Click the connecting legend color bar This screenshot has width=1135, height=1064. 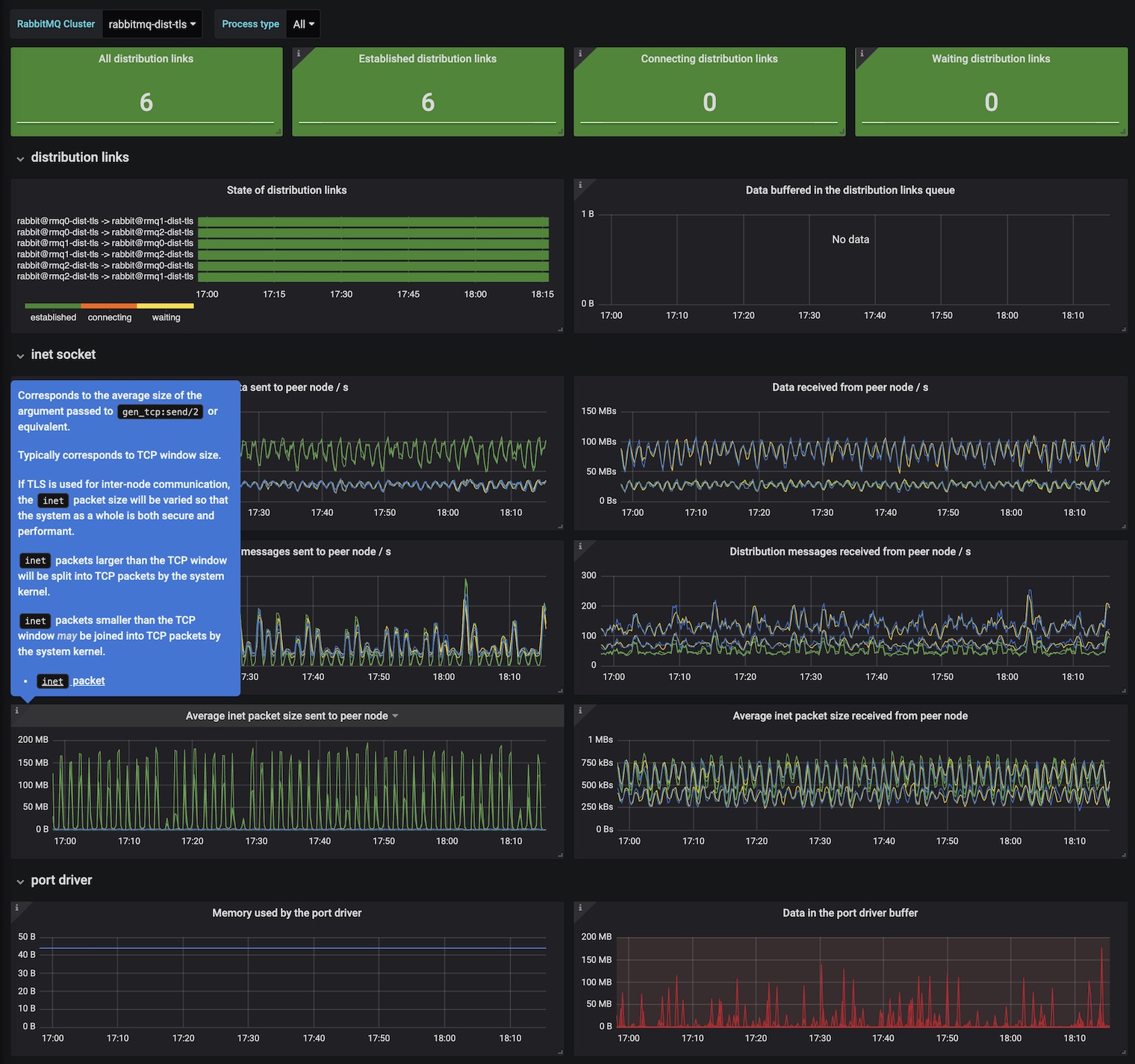click(x=109, y=306)
